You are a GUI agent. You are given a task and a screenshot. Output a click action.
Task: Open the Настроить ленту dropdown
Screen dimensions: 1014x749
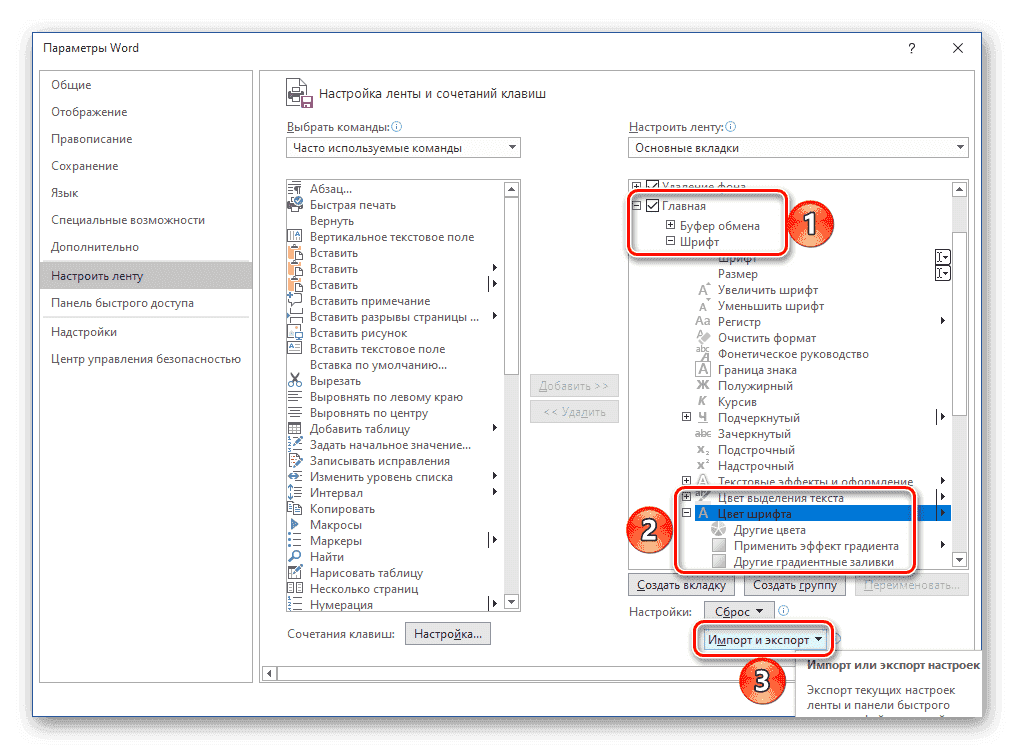(798, 148)
